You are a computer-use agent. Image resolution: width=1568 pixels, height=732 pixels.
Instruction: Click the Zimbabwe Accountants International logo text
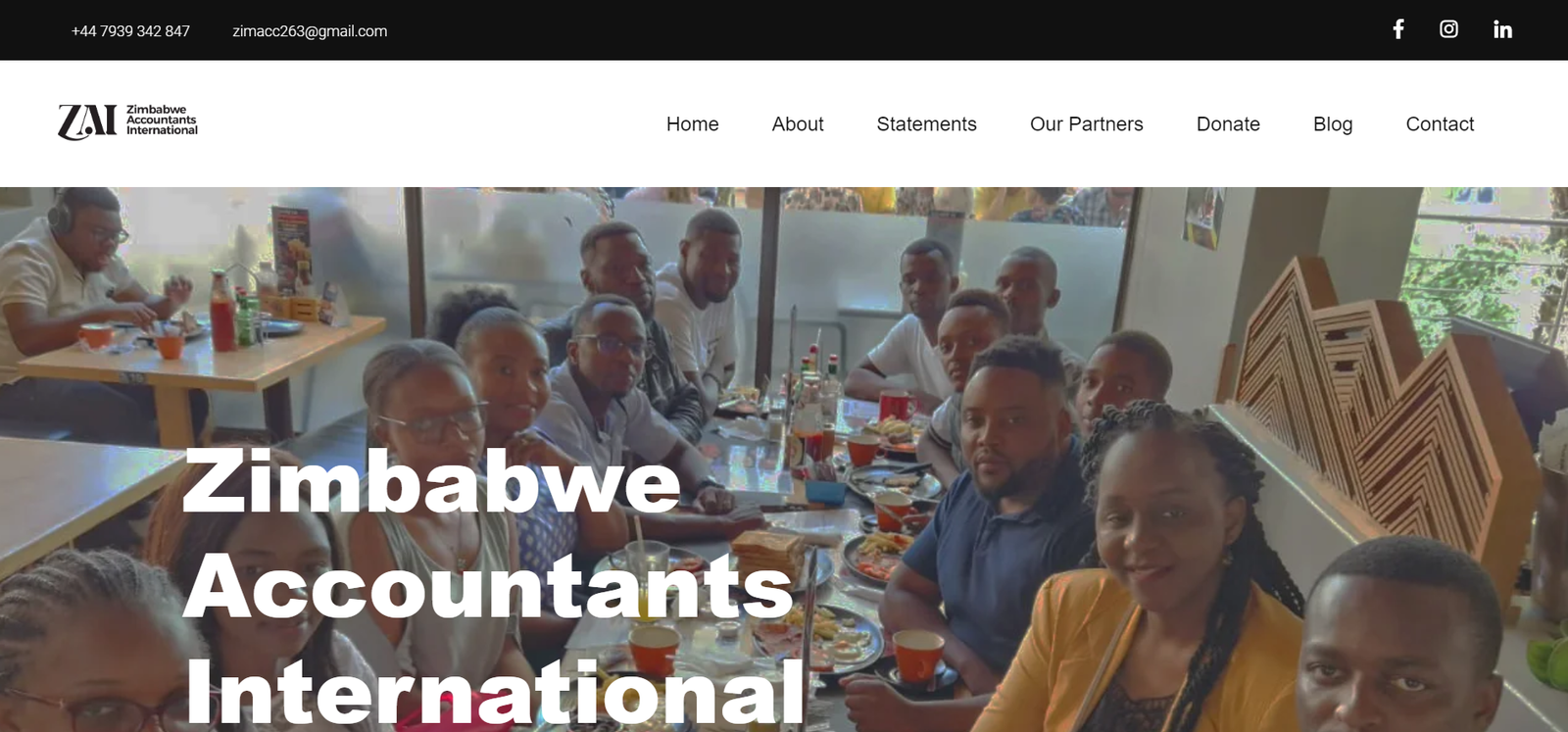pos(162,120)
